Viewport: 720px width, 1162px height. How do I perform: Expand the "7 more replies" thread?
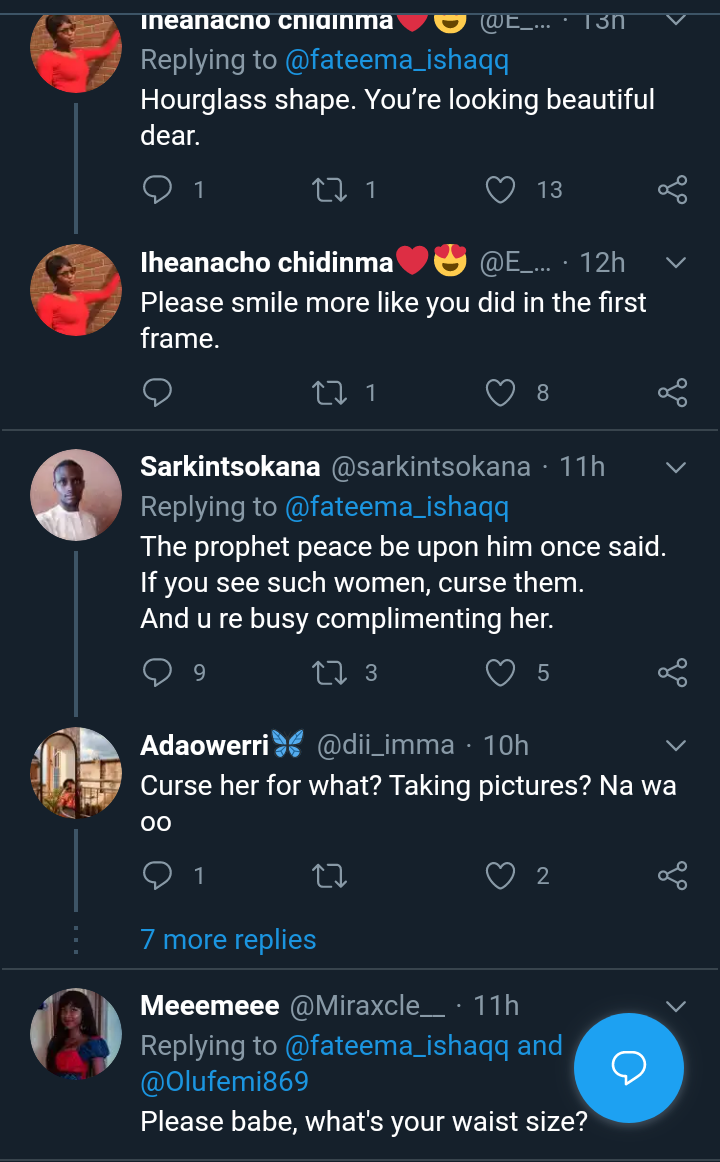point(228,940)
